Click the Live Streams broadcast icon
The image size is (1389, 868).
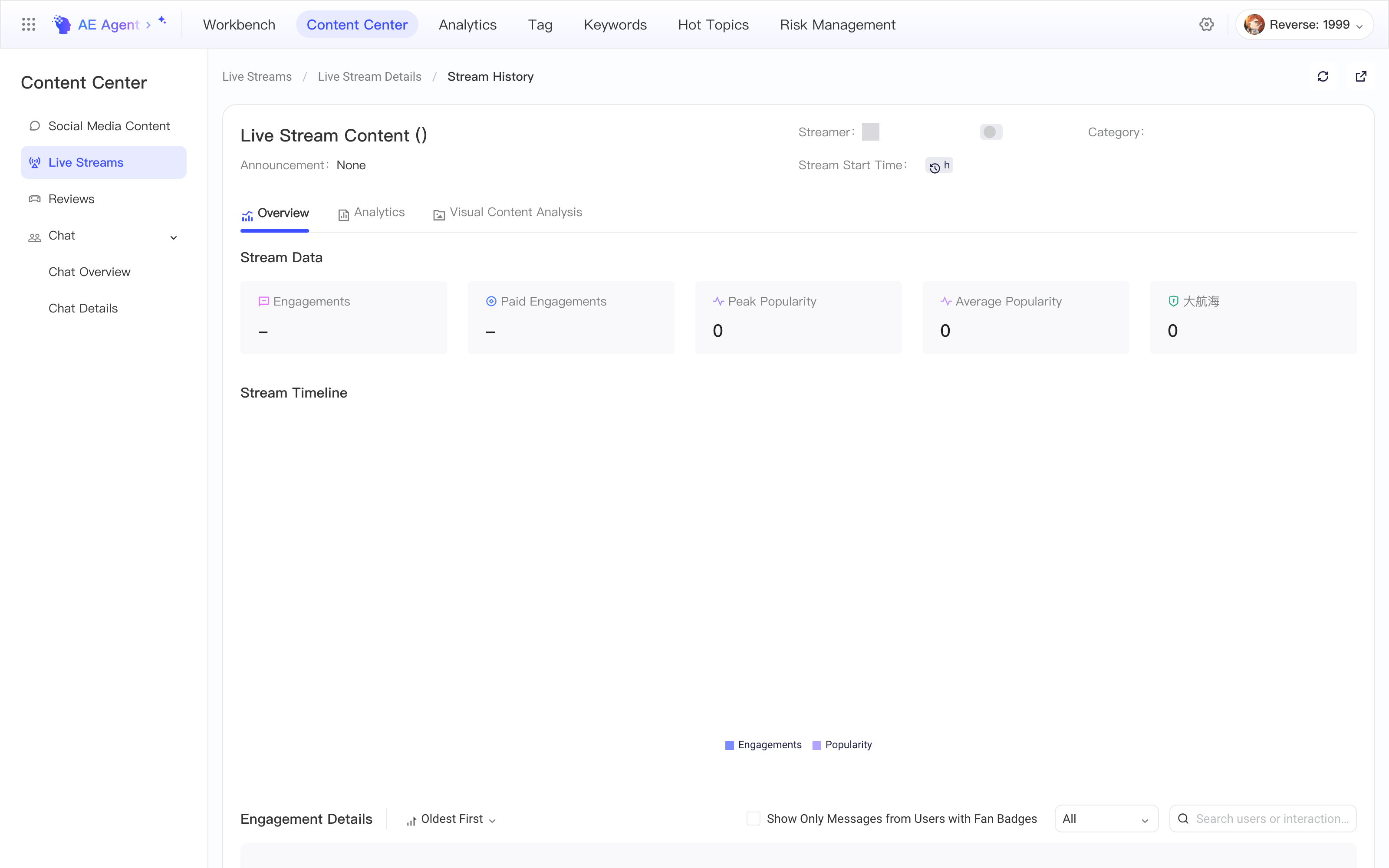(x=34, y=162)
